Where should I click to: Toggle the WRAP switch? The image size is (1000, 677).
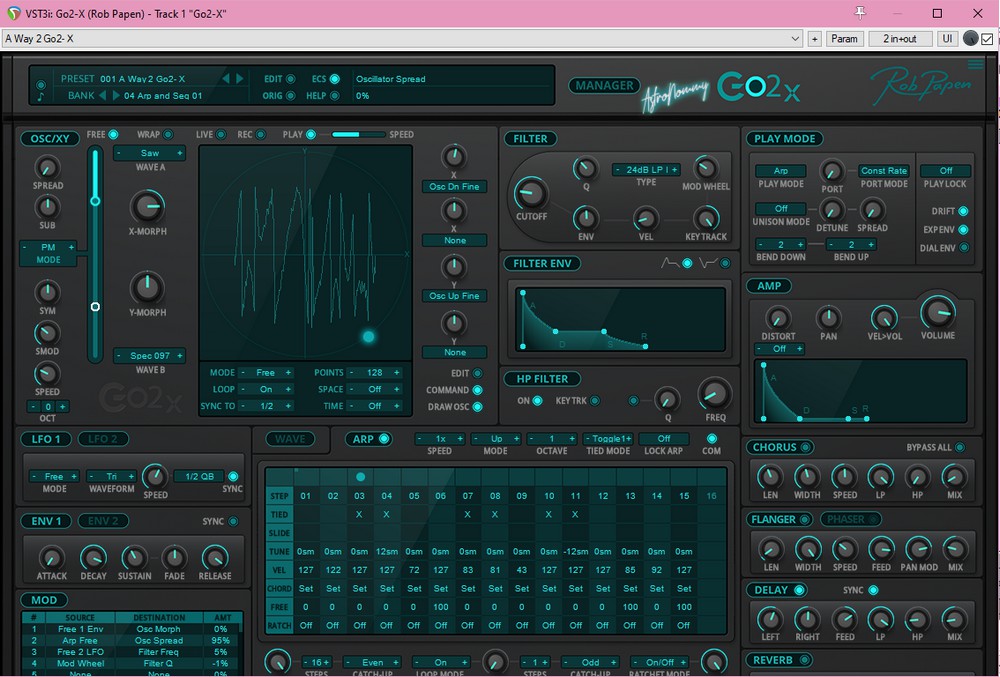click(168, 135)
